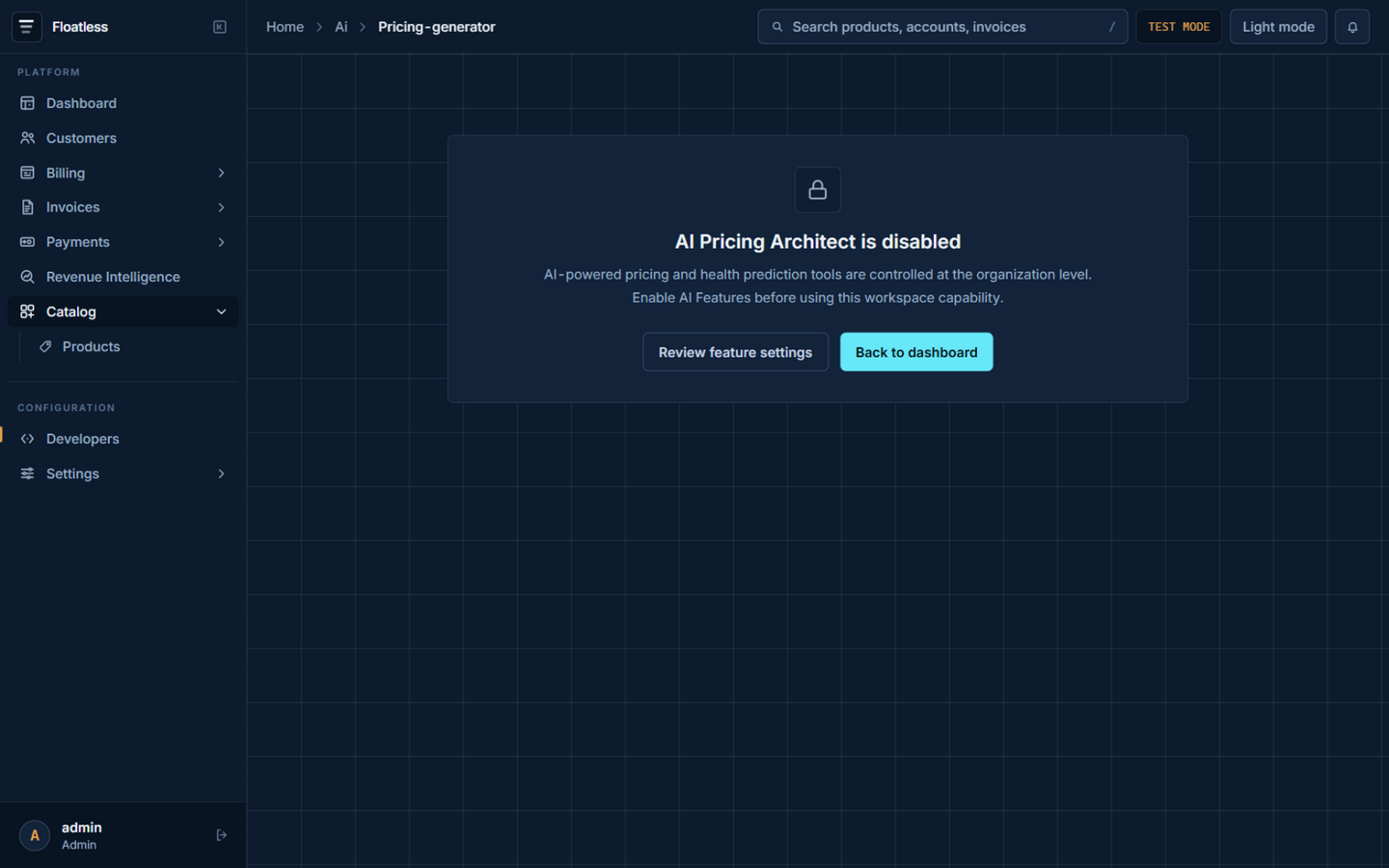Image resolution: width=1389 pixels, height=868 pixels.
Task: Go to Customers in the sidebar
Action: click(123, 138)
